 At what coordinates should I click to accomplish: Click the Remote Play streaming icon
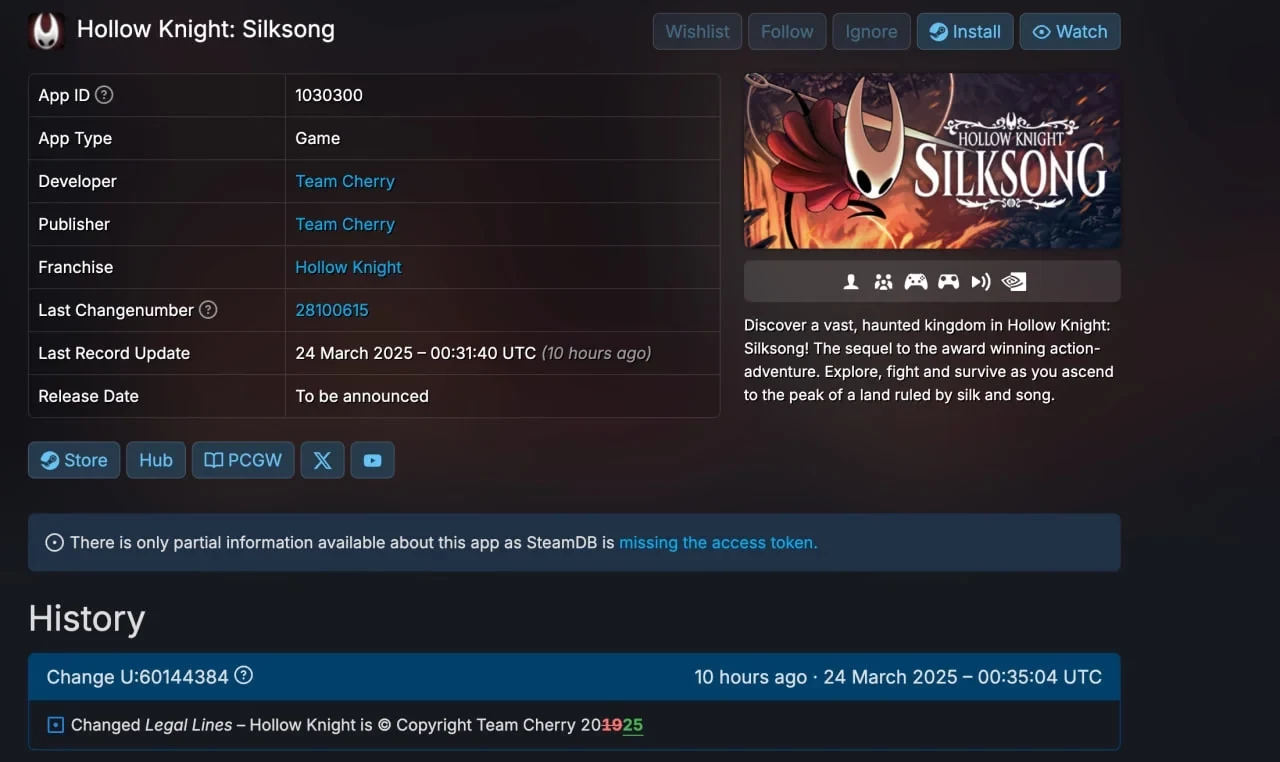tap(980, 282)
